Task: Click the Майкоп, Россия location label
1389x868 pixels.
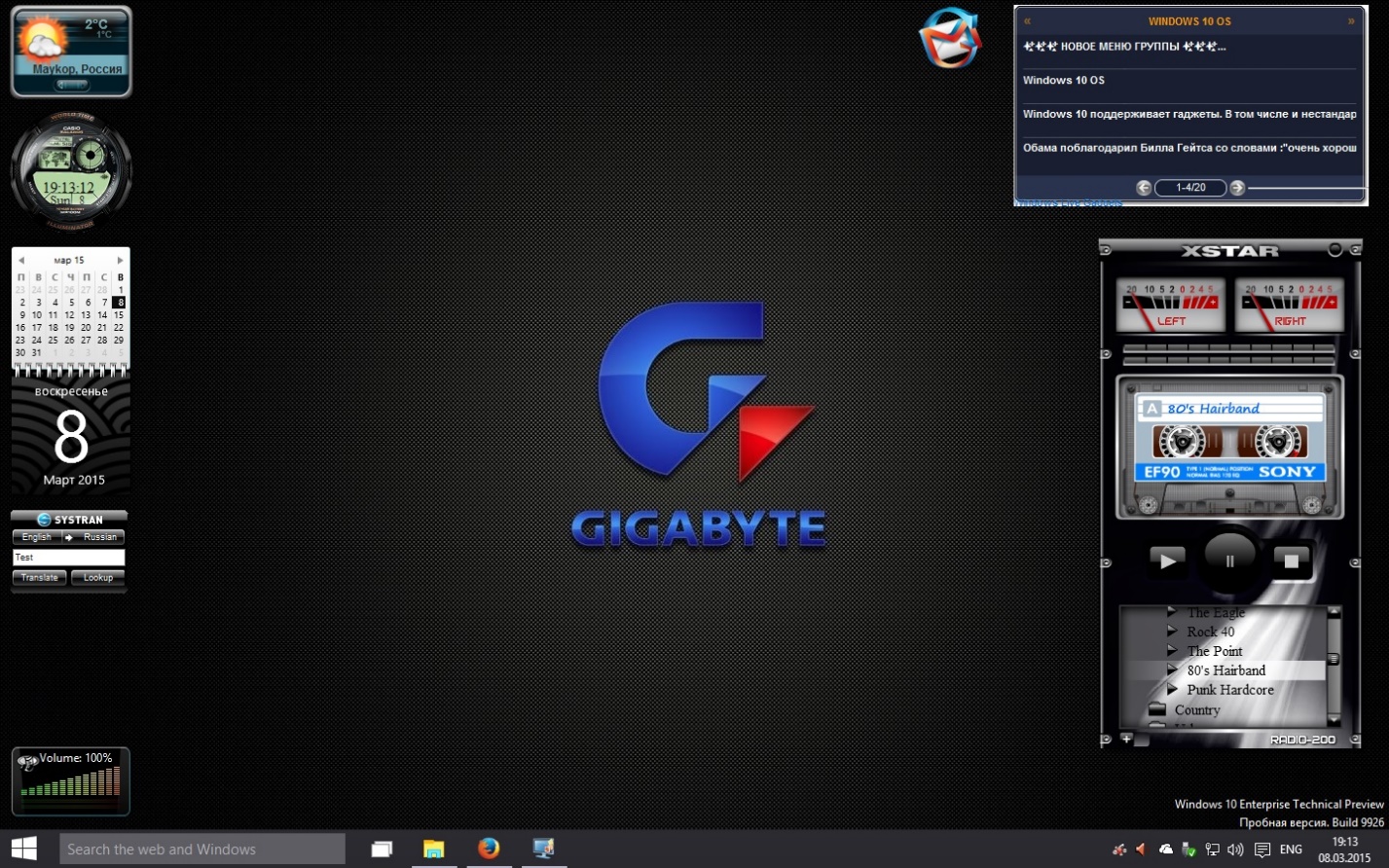Action: tap(77, 69)
